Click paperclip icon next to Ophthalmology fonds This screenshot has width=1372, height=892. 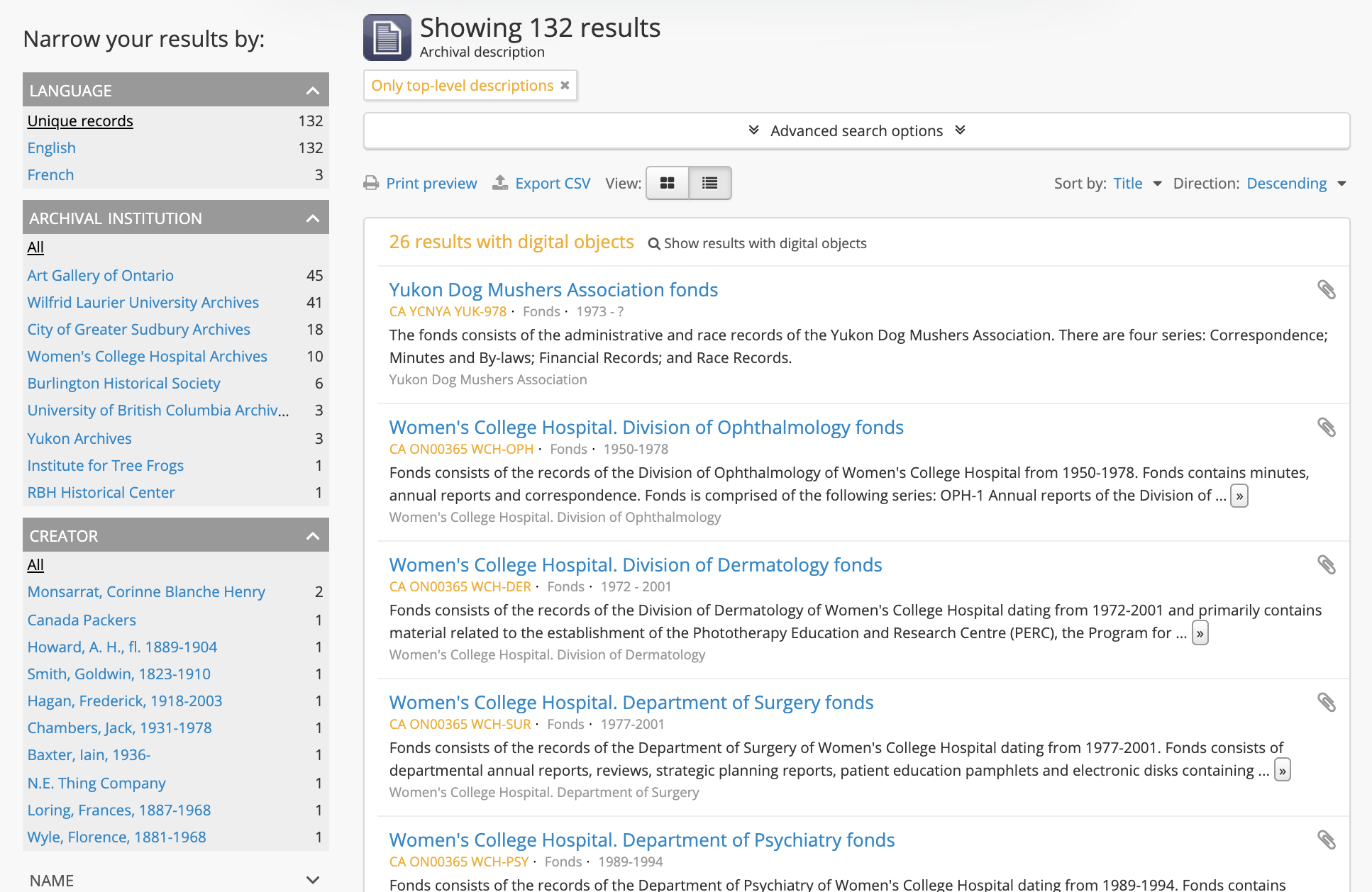tap(1326, 427)
